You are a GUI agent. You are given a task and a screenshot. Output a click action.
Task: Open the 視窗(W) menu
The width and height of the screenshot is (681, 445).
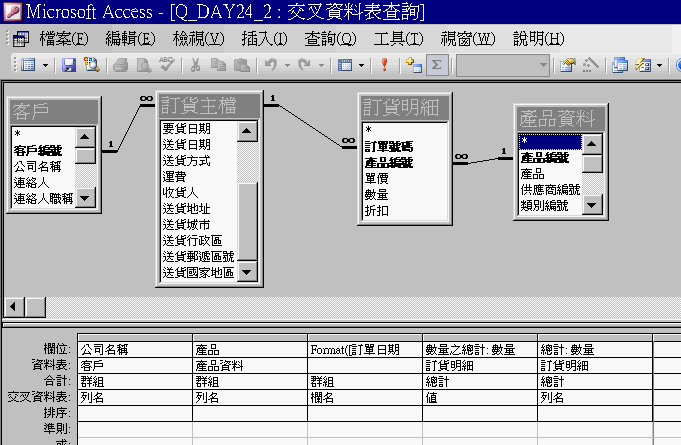pos(468,39)
